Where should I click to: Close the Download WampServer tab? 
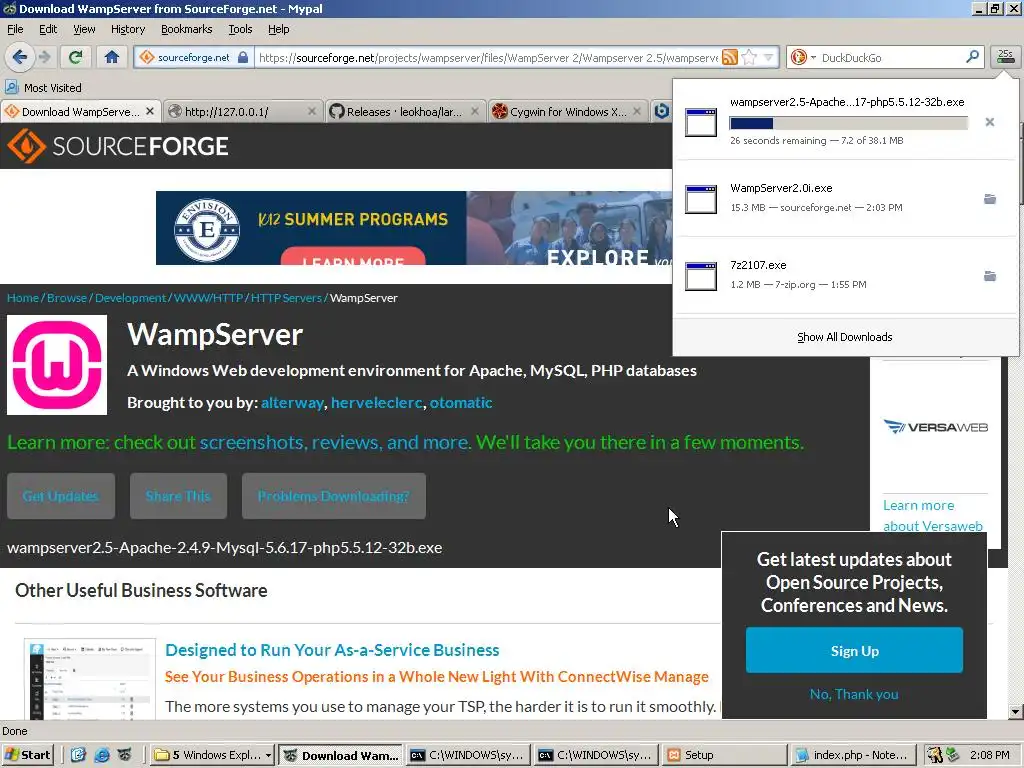coord(150,111)
